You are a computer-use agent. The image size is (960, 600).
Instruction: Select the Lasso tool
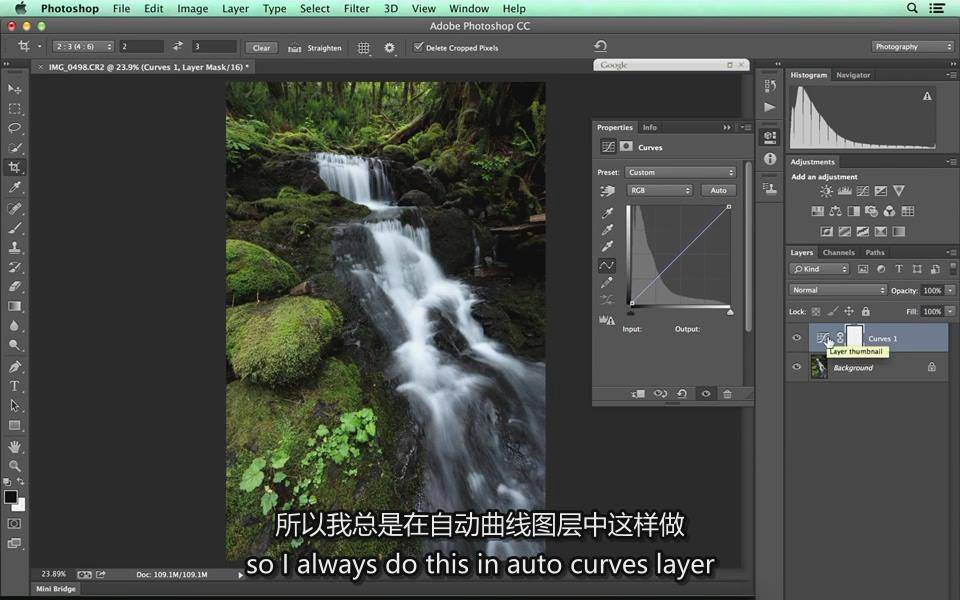pyautogui.click(x=15, y=128)
